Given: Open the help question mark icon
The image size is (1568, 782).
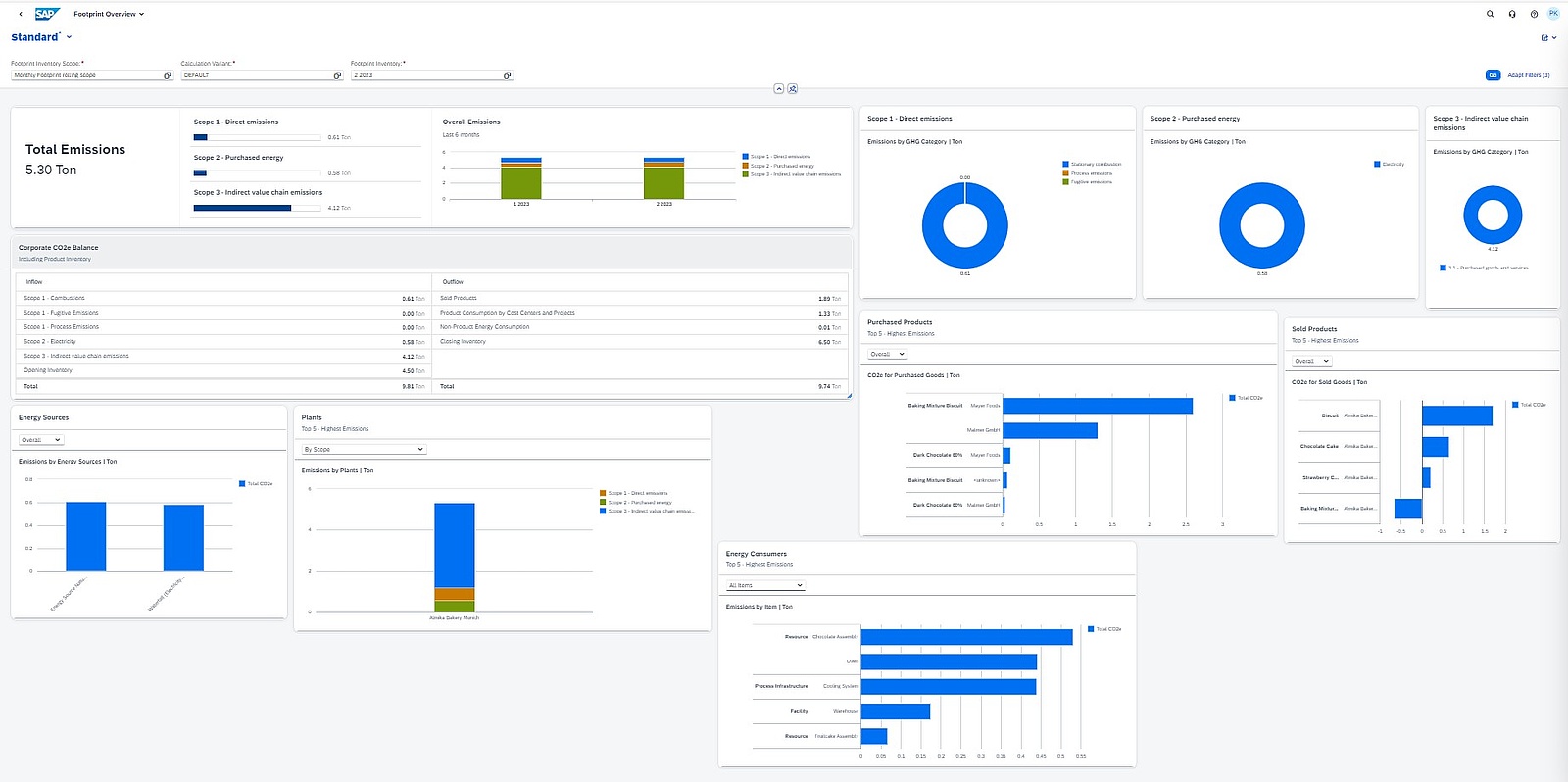Looking at the screenshot, I should pos(1534,14).
